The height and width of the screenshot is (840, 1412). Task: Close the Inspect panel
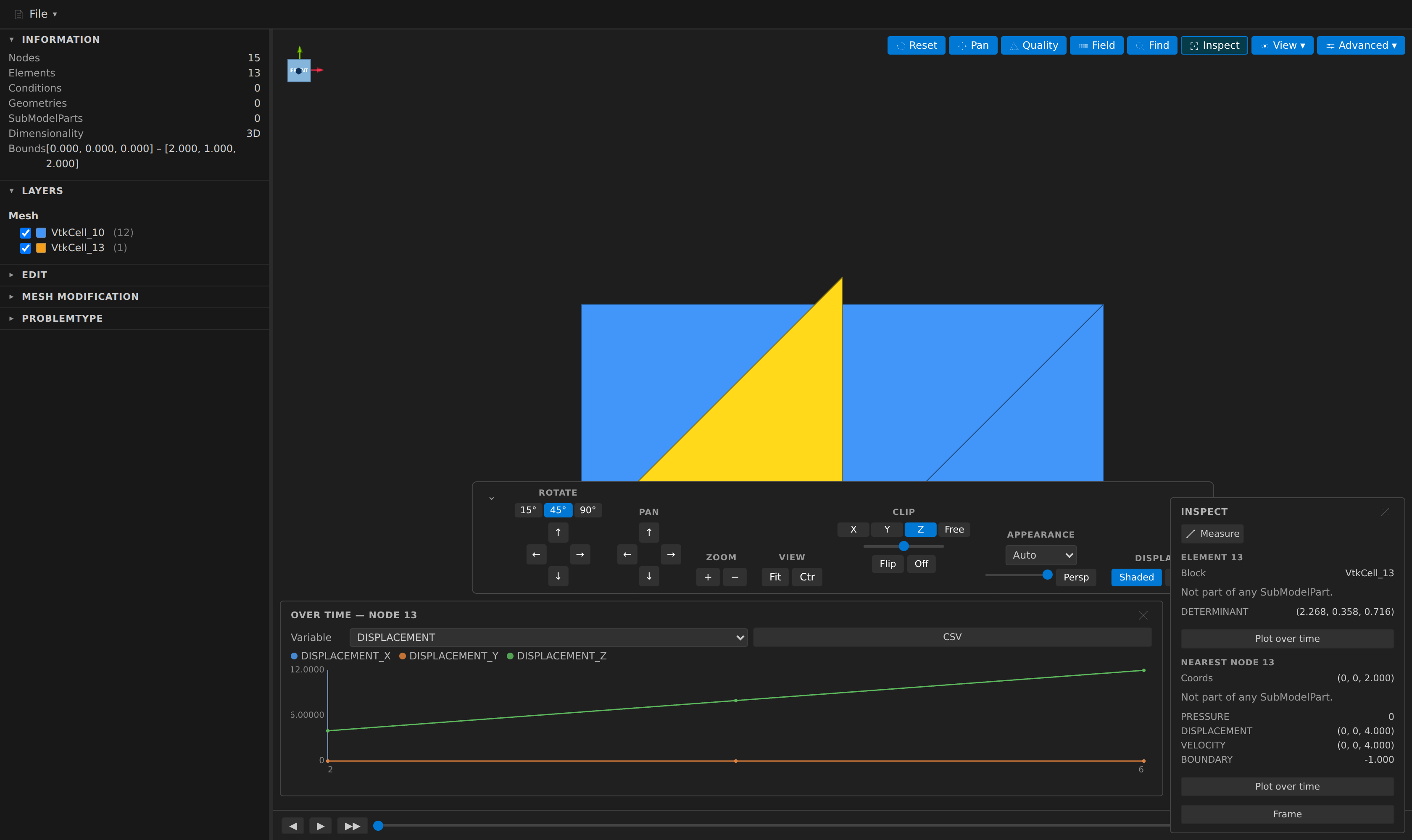pos(1386,512)
